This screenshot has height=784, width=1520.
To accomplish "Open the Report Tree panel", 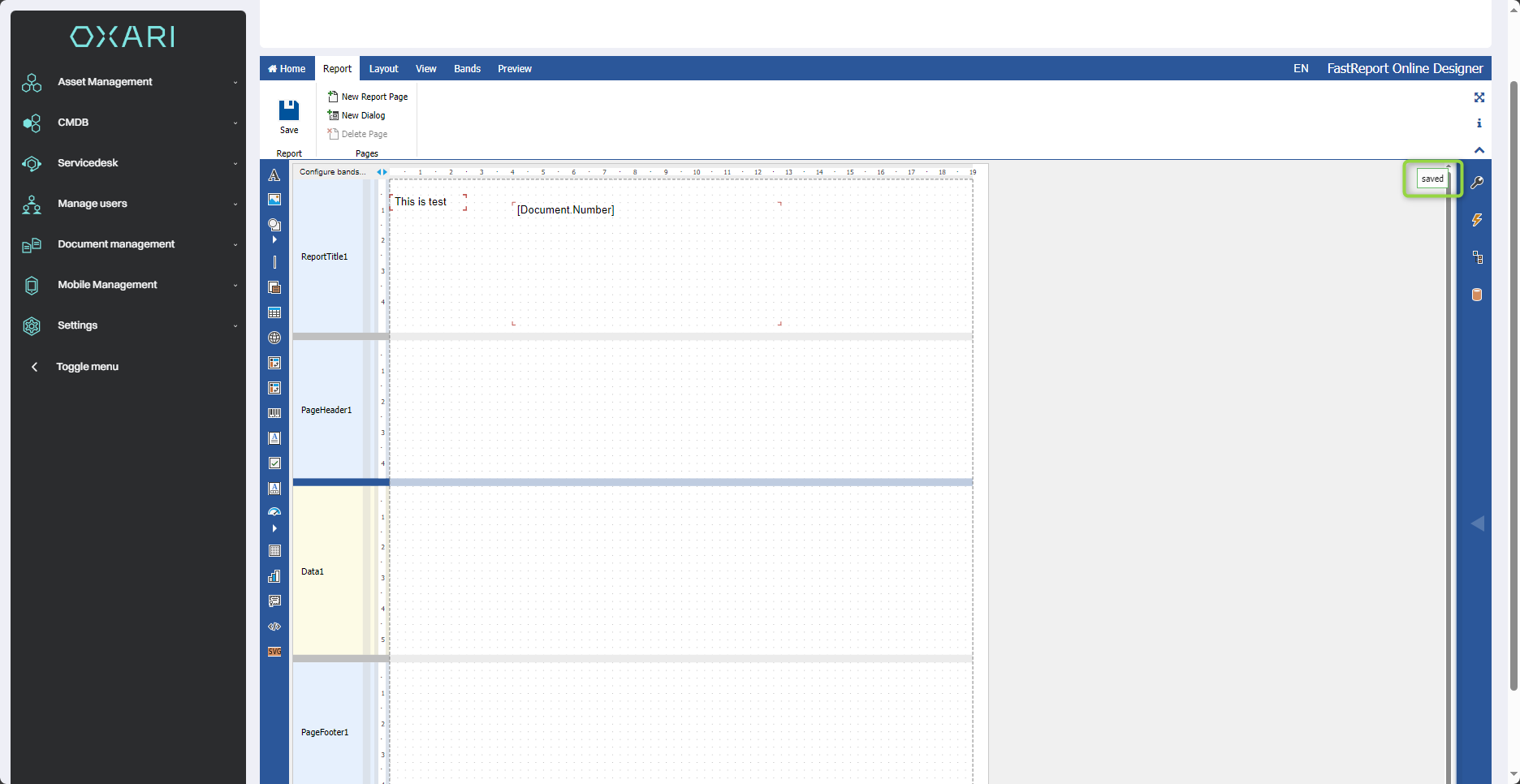I will (x=1477, y=257).
